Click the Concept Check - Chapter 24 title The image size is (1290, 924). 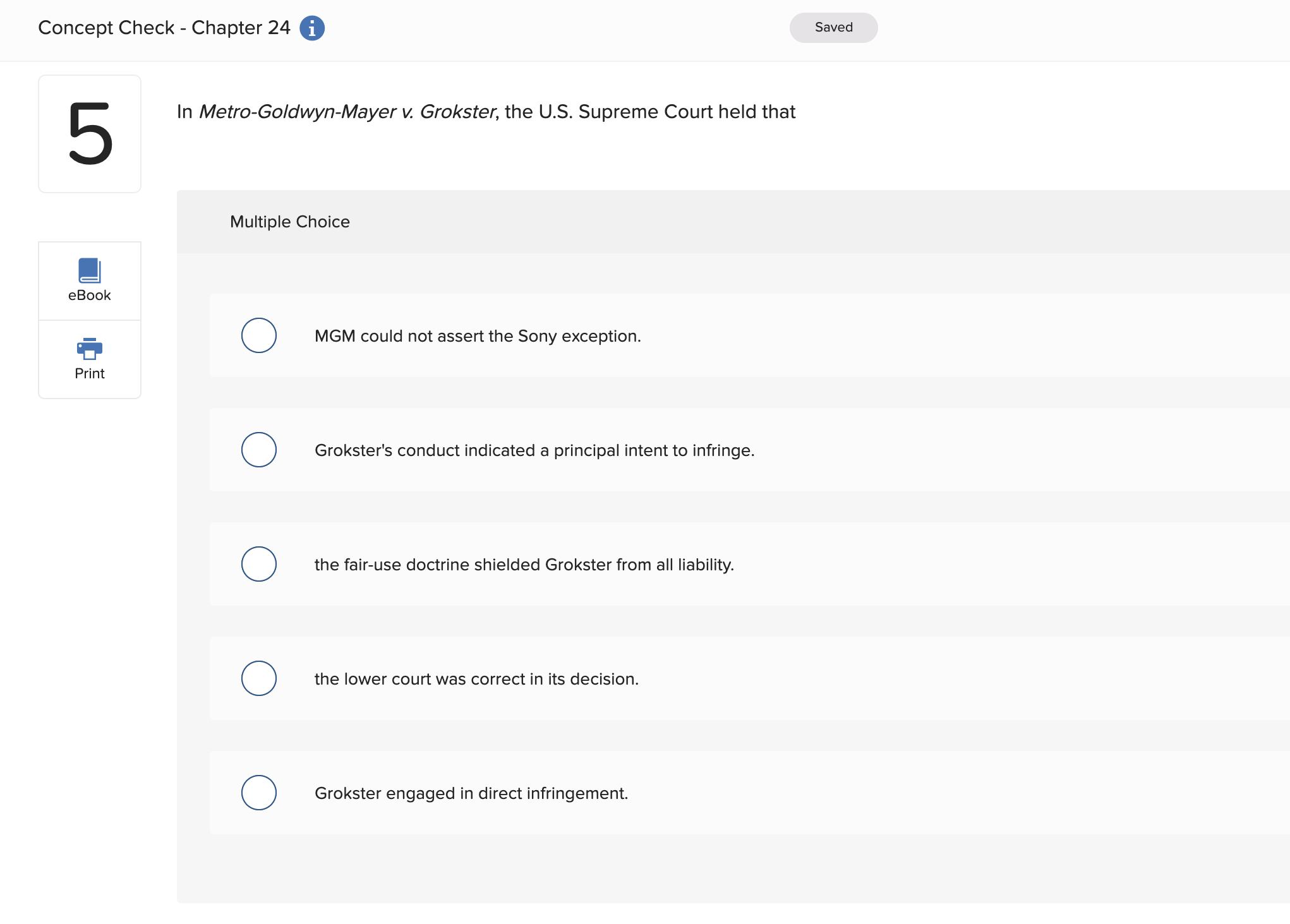(x=164, y=28)
